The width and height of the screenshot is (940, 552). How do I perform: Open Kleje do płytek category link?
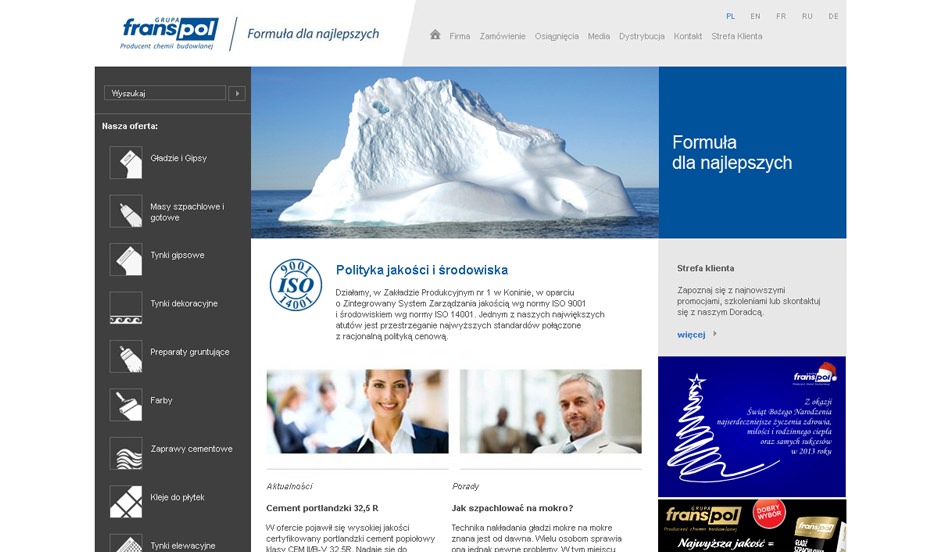point(177,497)
